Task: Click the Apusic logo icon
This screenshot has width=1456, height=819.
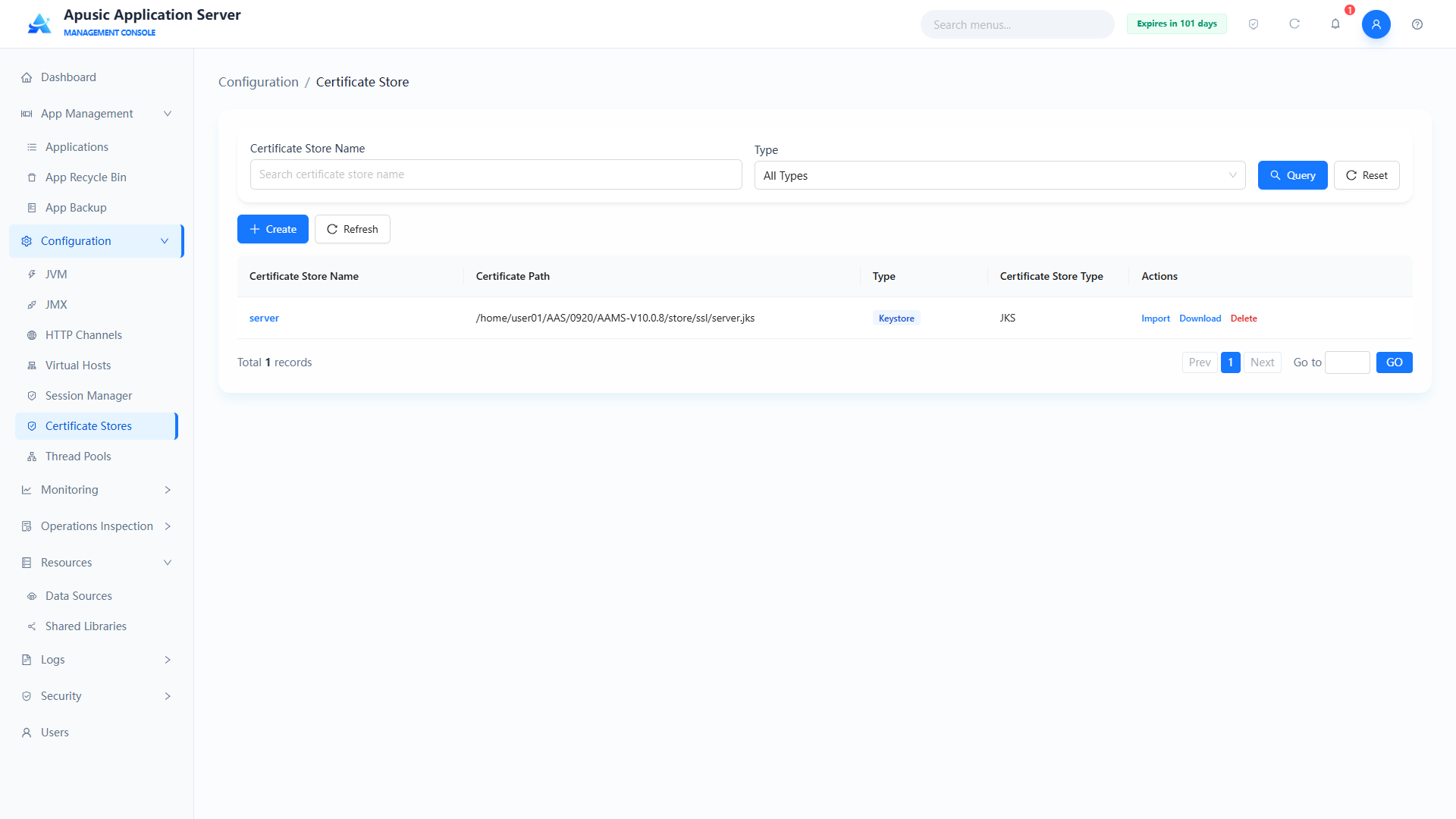Action: 39,24
